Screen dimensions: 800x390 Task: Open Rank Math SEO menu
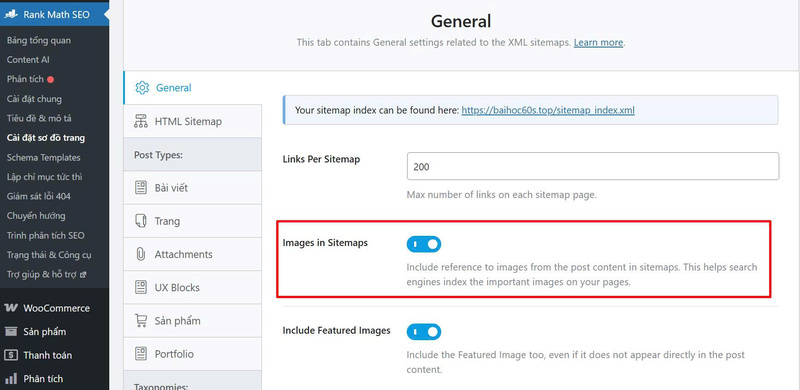pyautogui.click(x=55, y=15)
